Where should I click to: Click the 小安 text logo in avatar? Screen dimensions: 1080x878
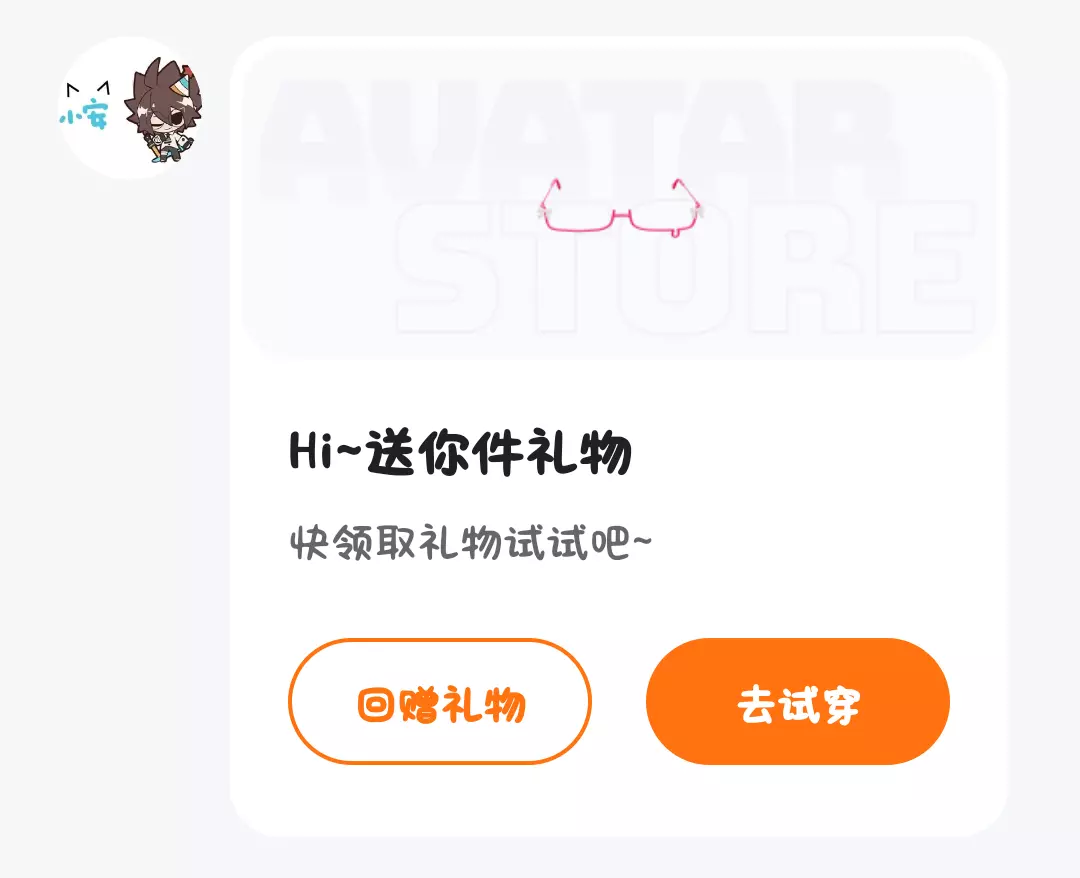pyautogui.click(x=83, y=116)
